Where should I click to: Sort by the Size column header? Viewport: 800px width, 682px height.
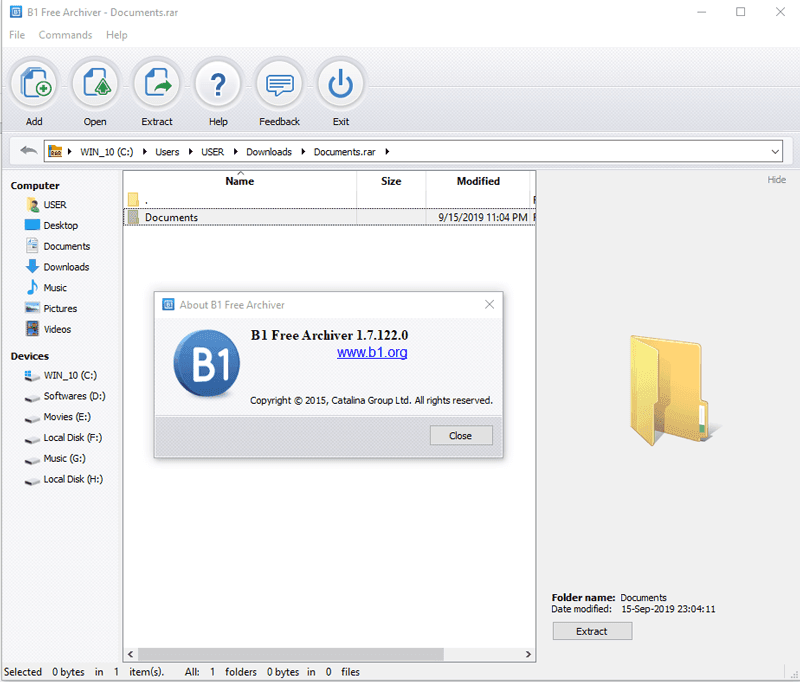point(391,181)
